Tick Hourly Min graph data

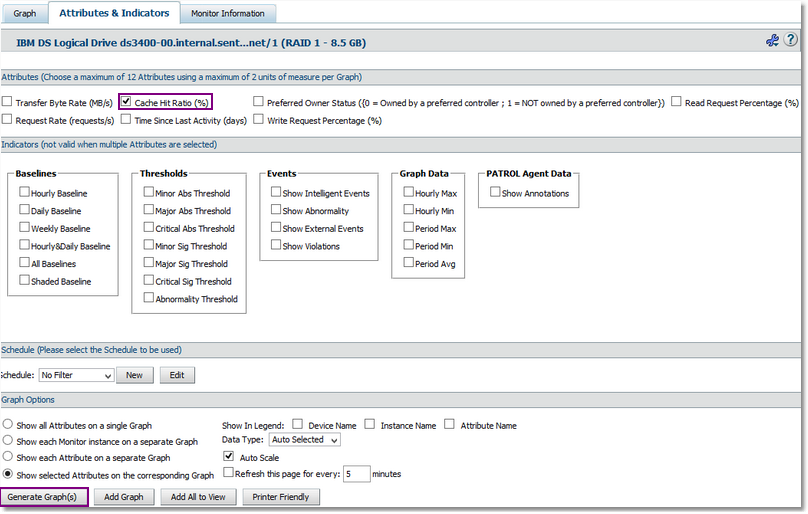point(408,209)
